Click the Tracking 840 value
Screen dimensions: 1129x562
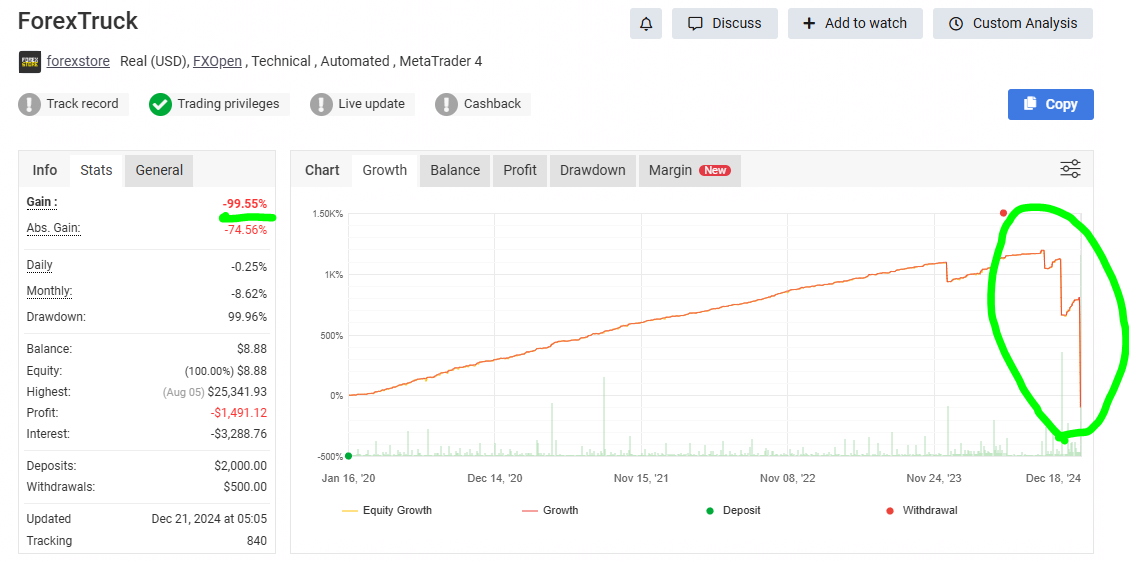[x=256, y=540]
